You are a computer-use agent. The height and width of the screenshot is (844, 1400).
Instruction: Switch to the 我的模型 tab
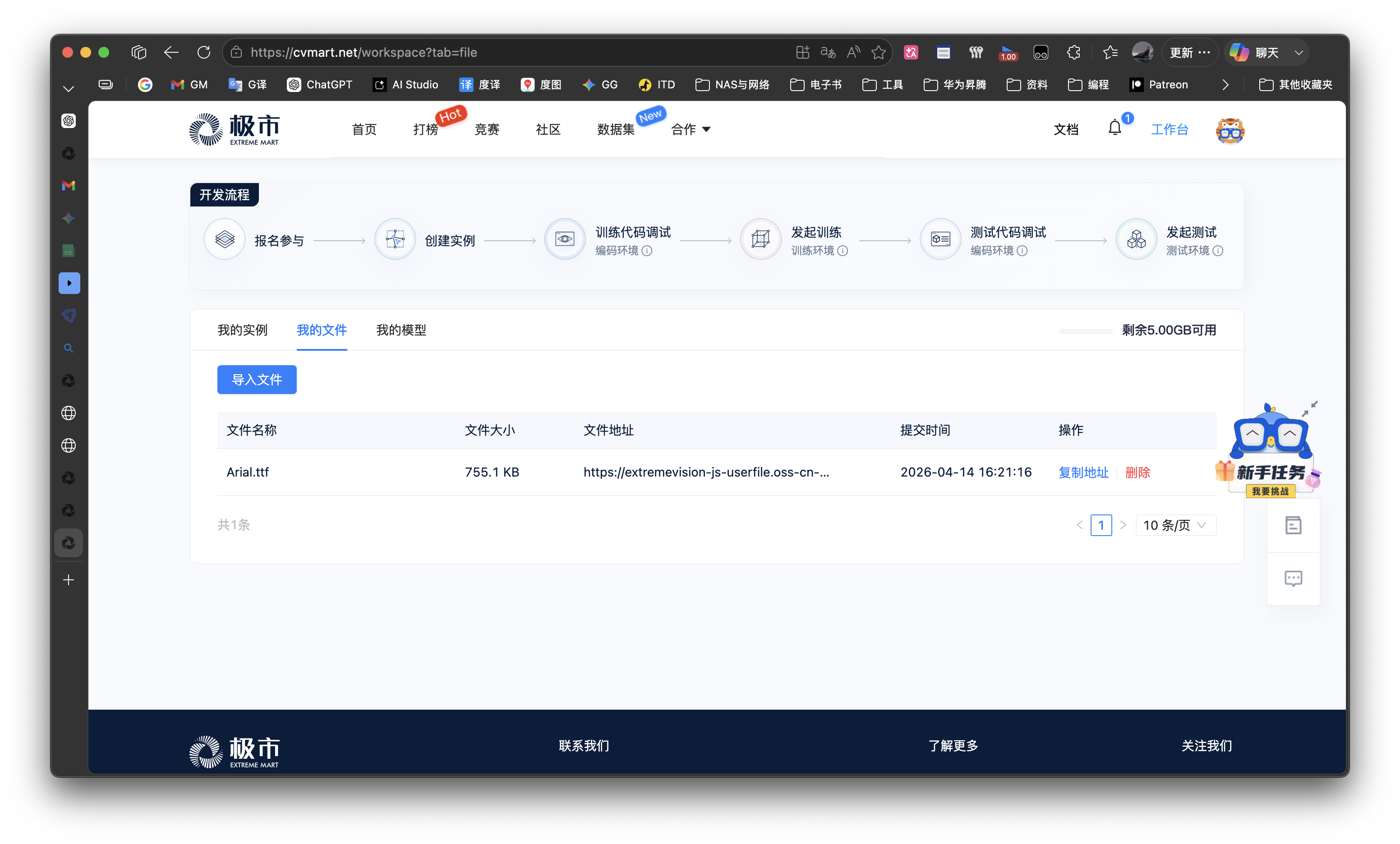coord(401,330)
